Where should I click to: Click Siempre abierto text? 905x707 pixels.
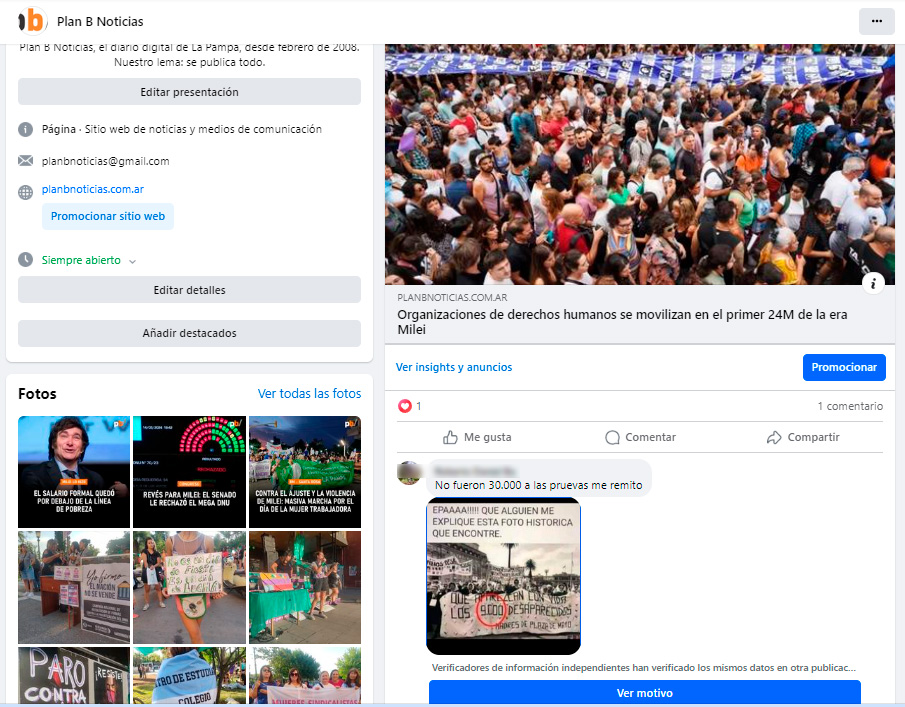coord(81,260)
